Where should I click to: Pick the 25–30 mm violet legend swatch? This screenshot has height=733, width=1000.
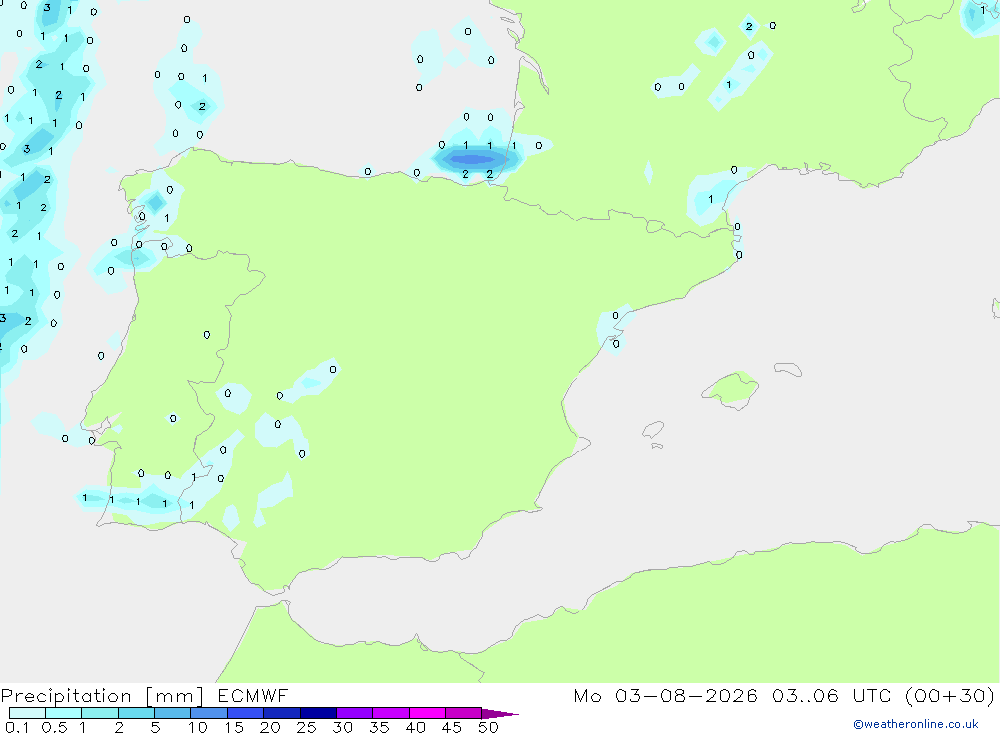tap(318, 713)
